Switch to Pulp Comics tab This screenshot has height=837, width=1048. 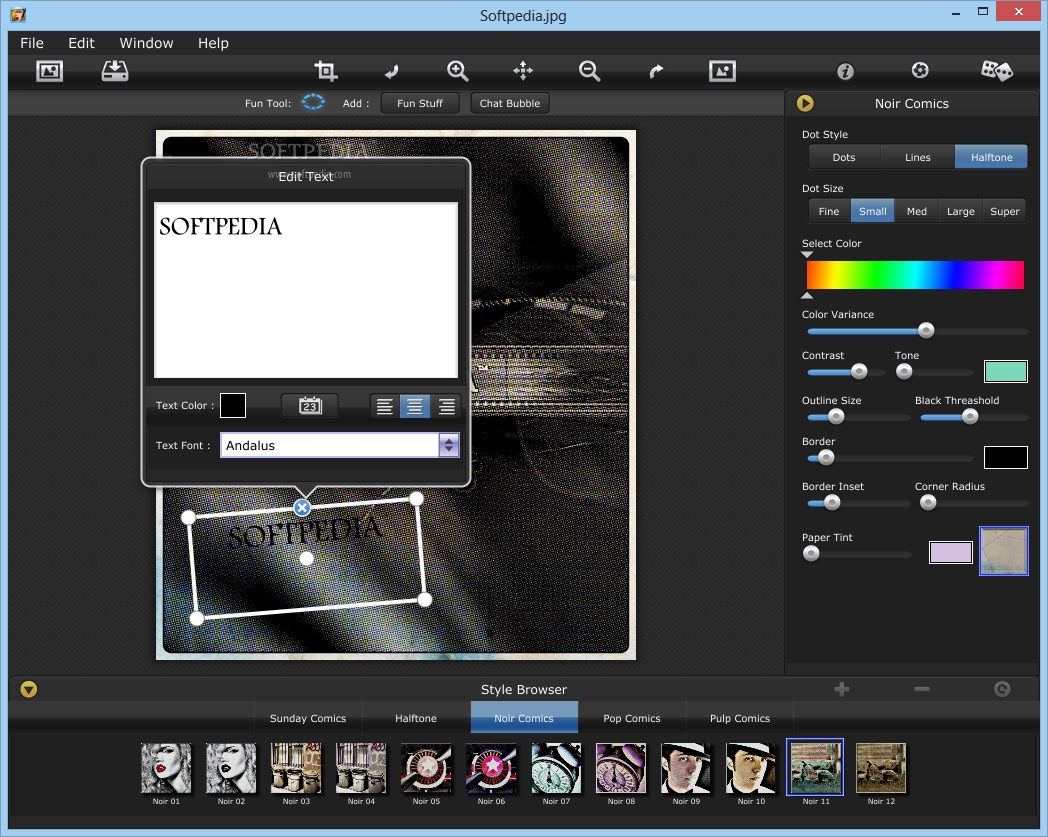(x=740, y=718)
